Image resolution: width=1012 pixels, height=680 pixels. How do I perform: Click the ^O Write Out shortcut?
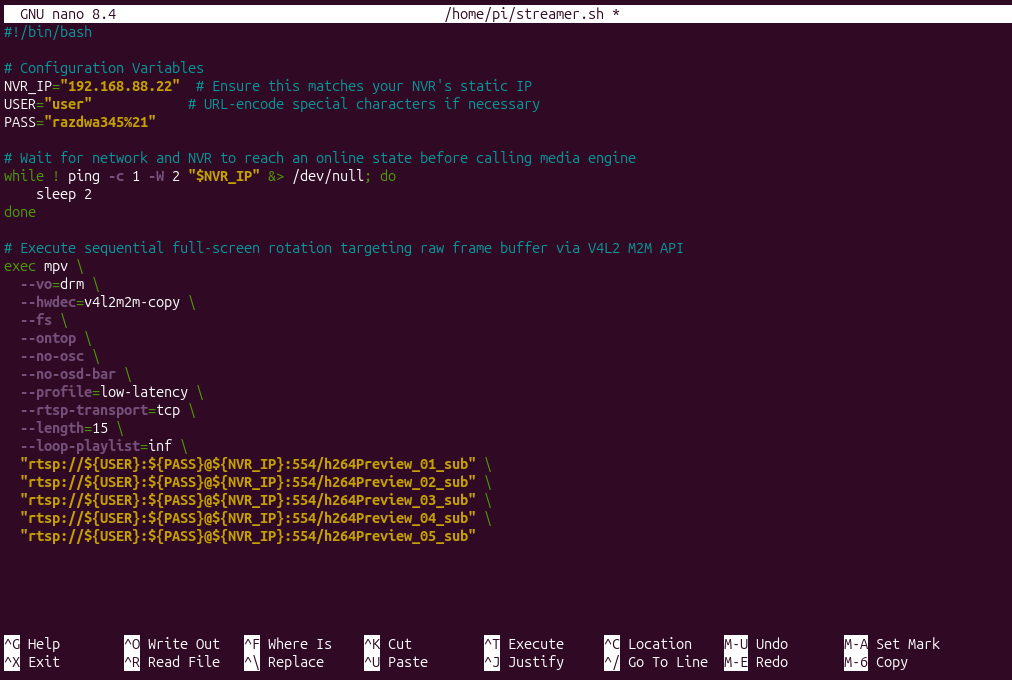tap(172, 644)
